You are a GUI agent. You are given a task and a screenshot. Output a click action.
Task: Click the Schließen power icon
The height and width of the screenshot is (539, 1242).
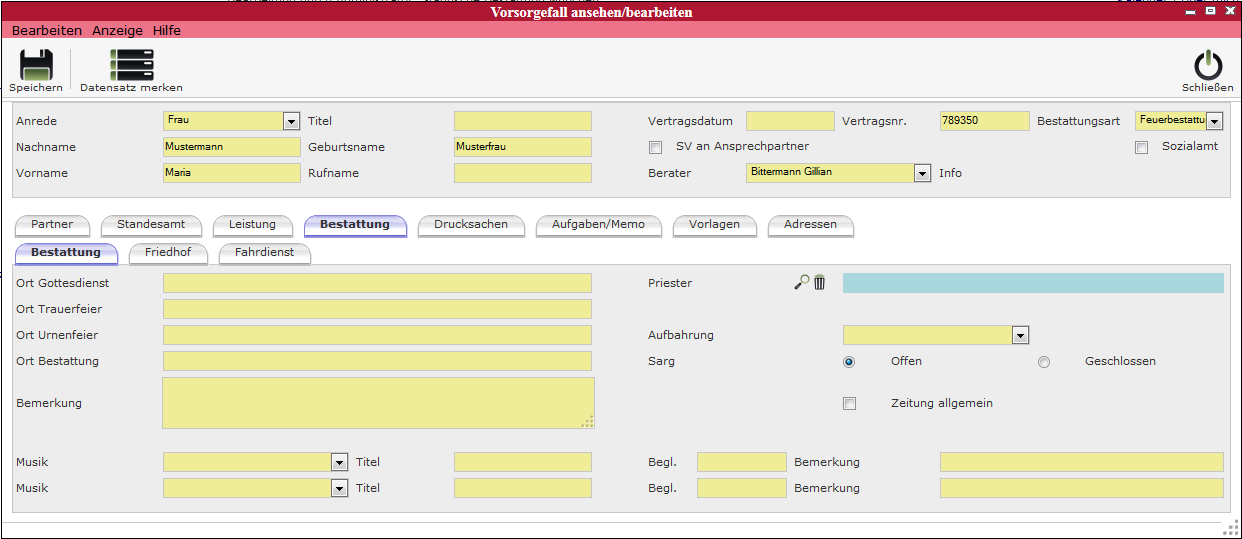pos(1208,66)
